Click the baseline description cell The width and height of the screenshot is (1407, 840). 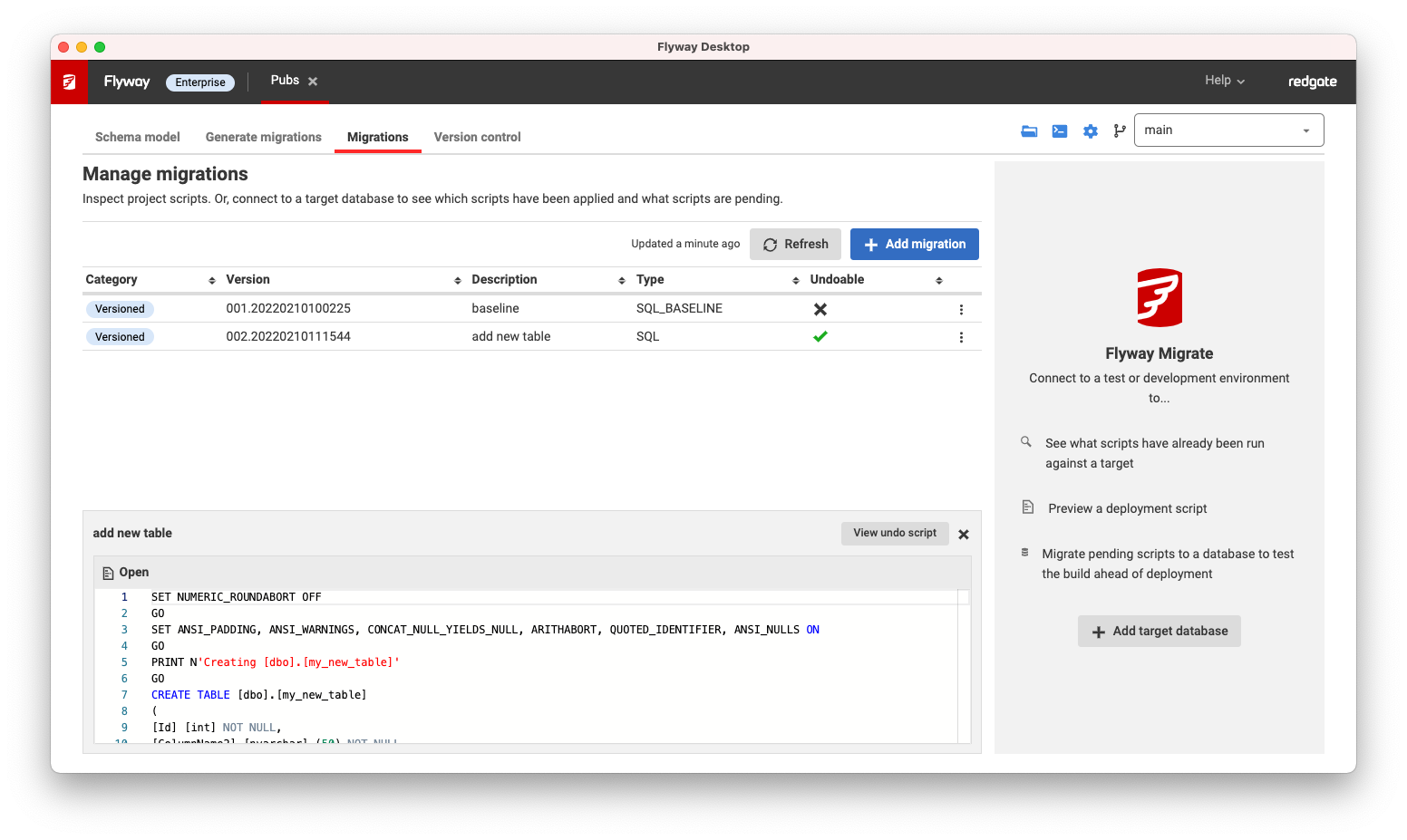496,309
